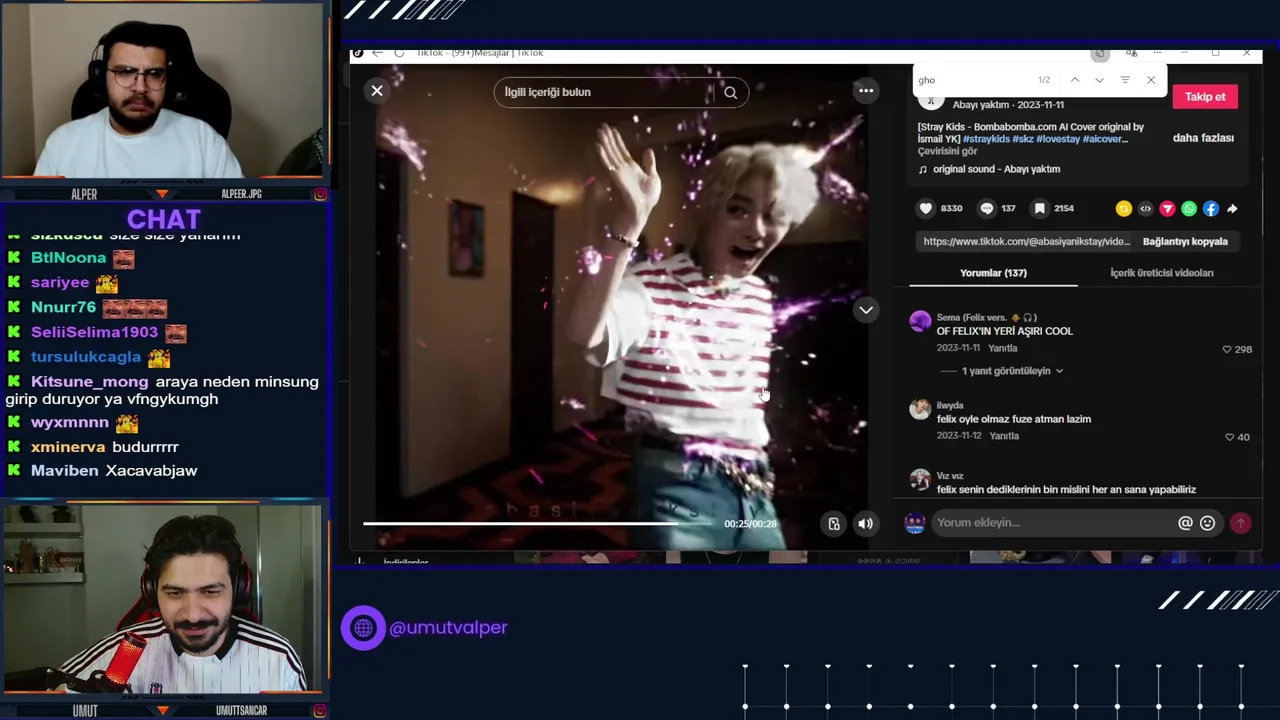Click the Takip et follow button
1280x720 pixels.
(x=1205, y=97)
